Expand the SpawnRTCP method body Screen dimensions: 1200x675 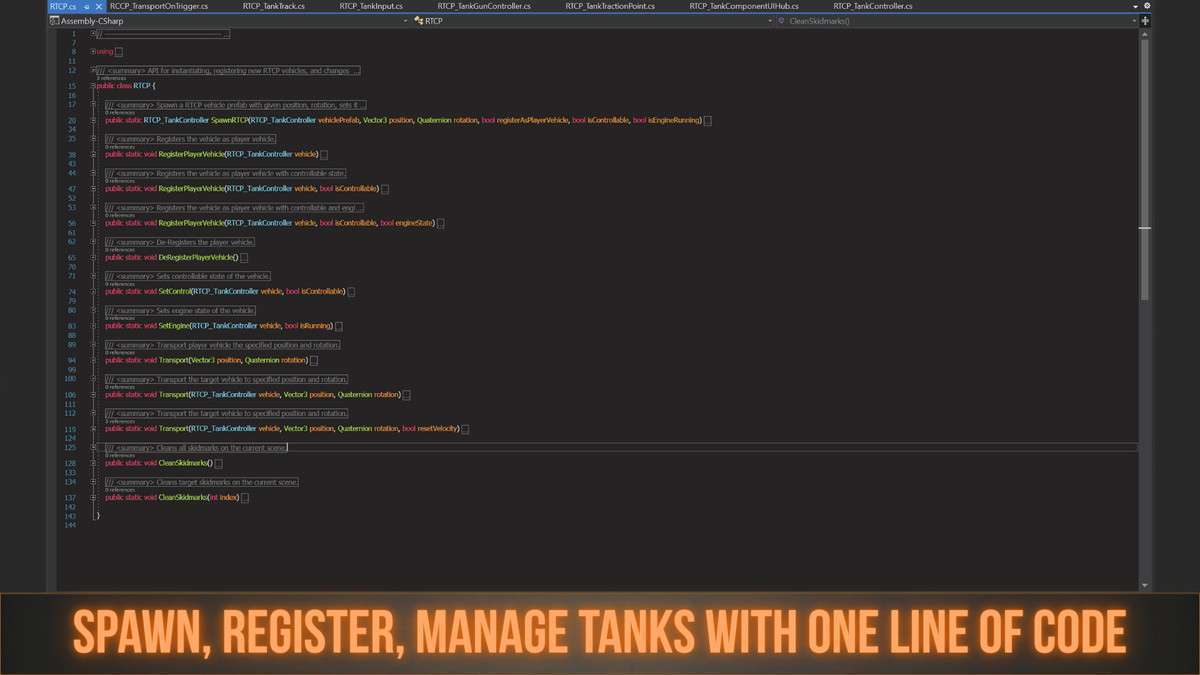coord(93,120)
